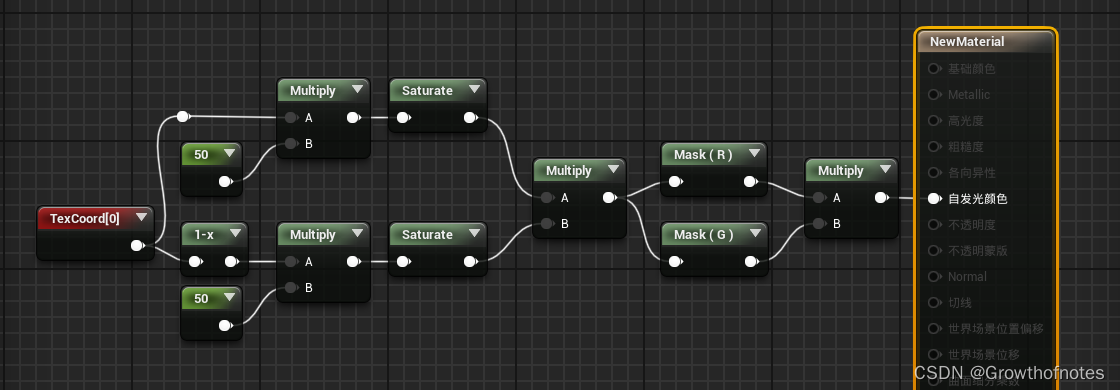Click pin B of Multiply feeding the Mask nodes
This screenshot has width=1120, height=390.
coord(548,224)
